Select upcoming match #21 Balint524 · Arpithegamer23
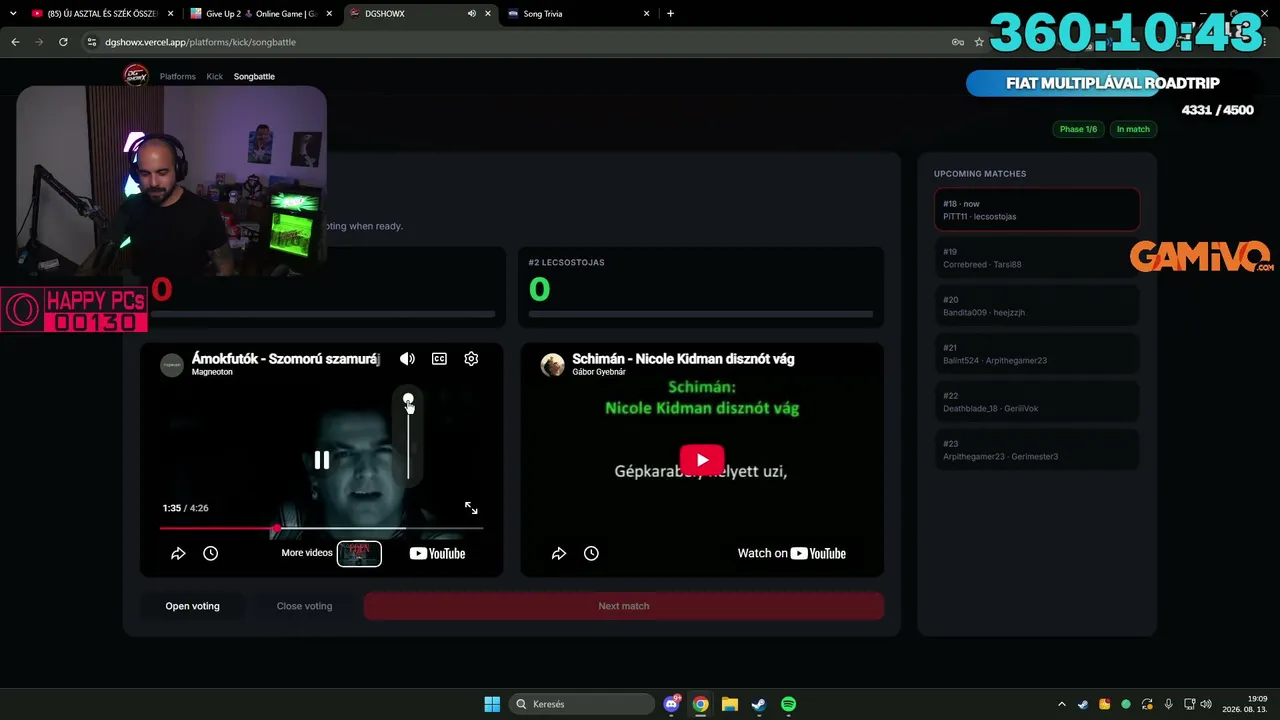The height and width of the screenshot is (720, 1280). point(1036,354)
